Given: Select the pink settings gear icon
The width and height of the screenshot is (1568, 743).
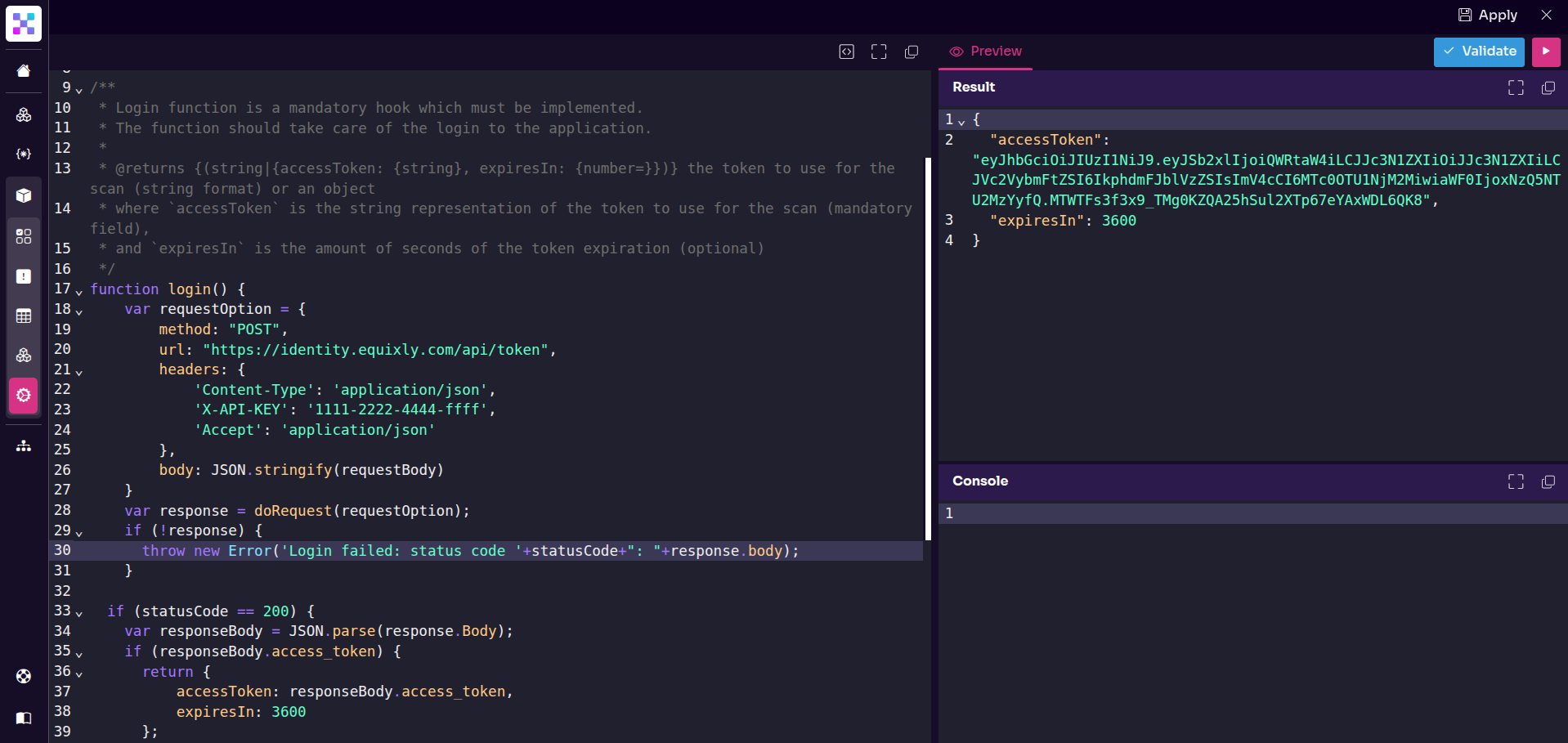Looking at the screenshot, I should [24, 396].
